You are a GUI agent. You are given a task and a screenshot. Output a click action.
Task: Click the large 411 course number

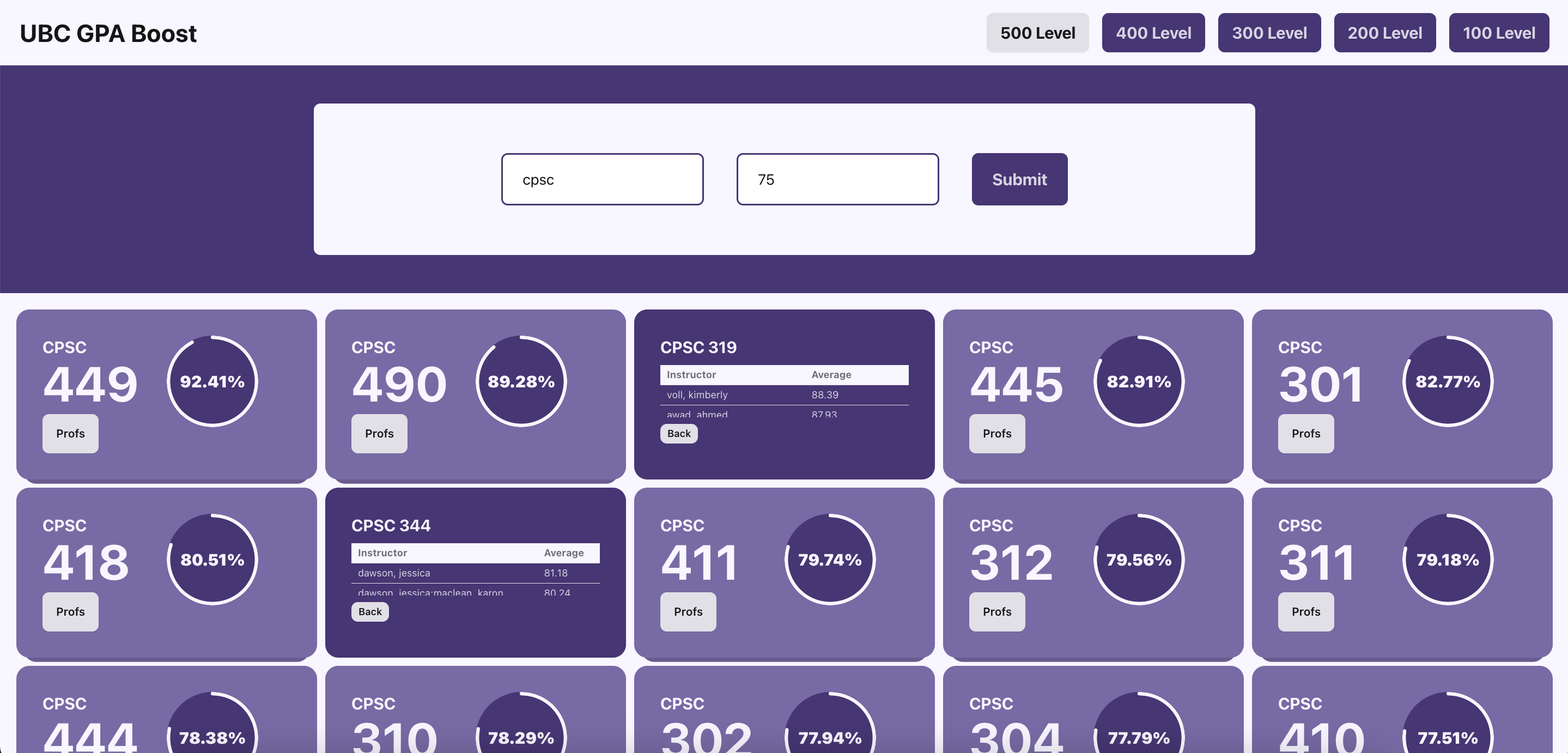click(x=699, y=563)
